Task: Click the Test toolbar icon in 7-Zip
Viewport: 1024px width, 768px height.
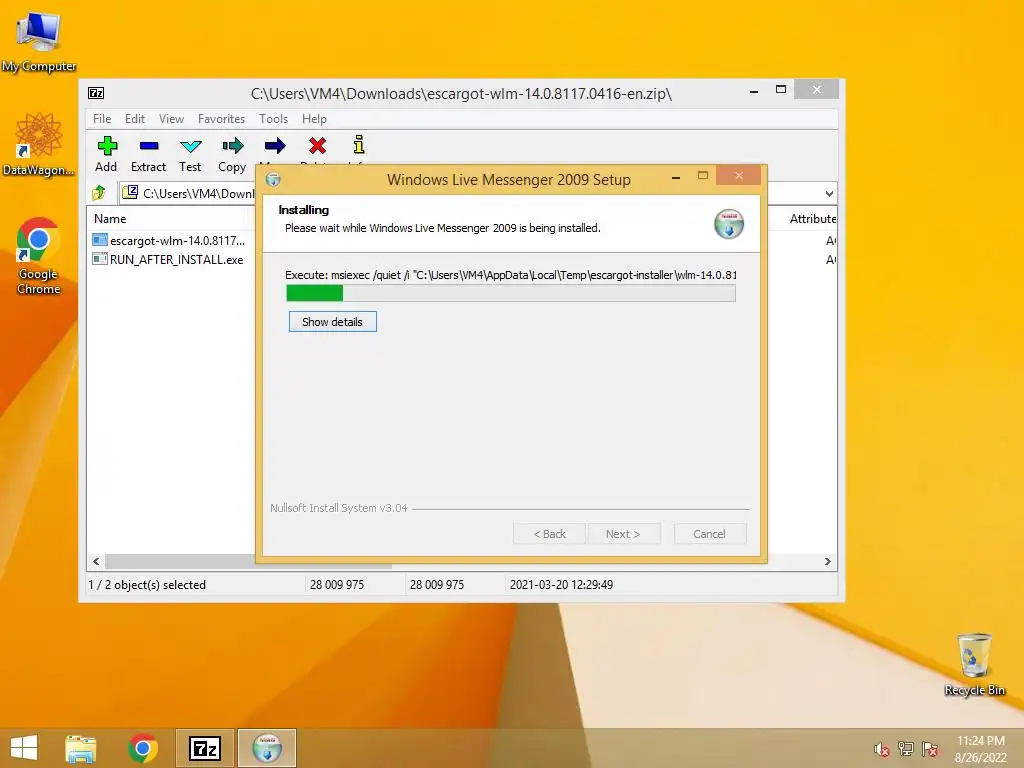Action: pyautogui.click(x=191, y=145)
